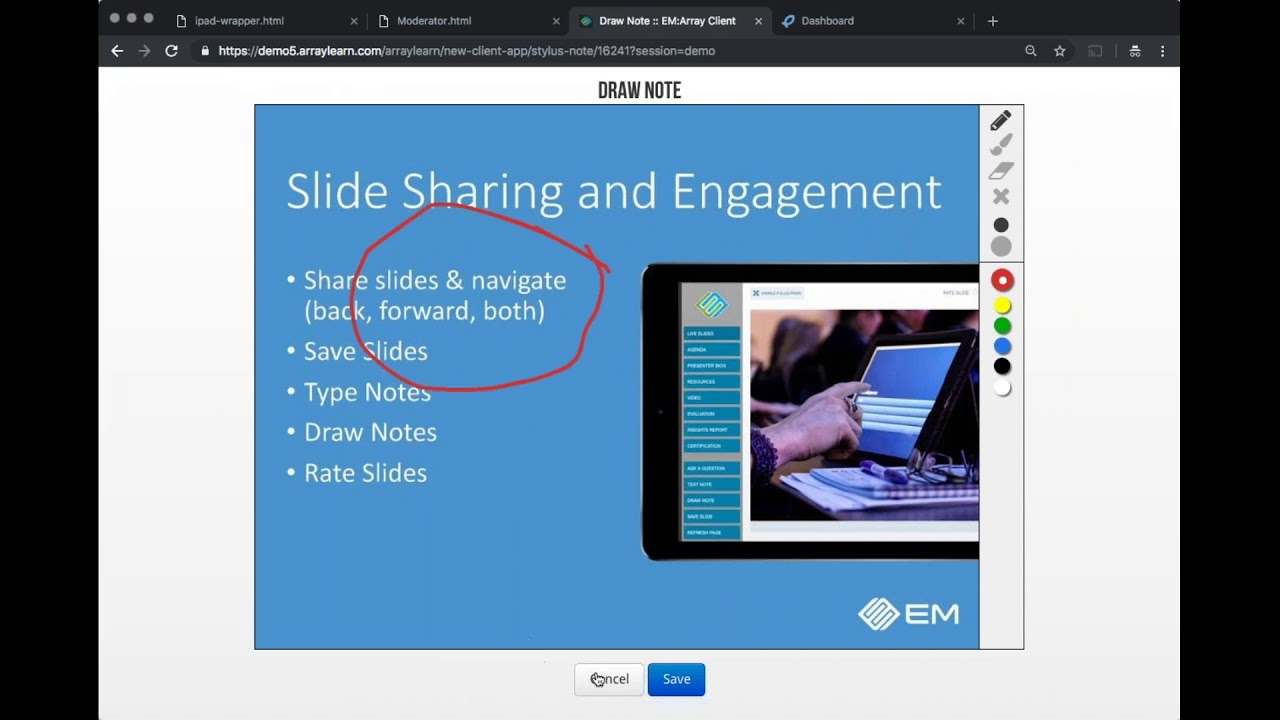Bookmark this page with the star icon
The width and height of the screenshot is (1280, 720).
pyautogui.click(x=1060, y=51)
